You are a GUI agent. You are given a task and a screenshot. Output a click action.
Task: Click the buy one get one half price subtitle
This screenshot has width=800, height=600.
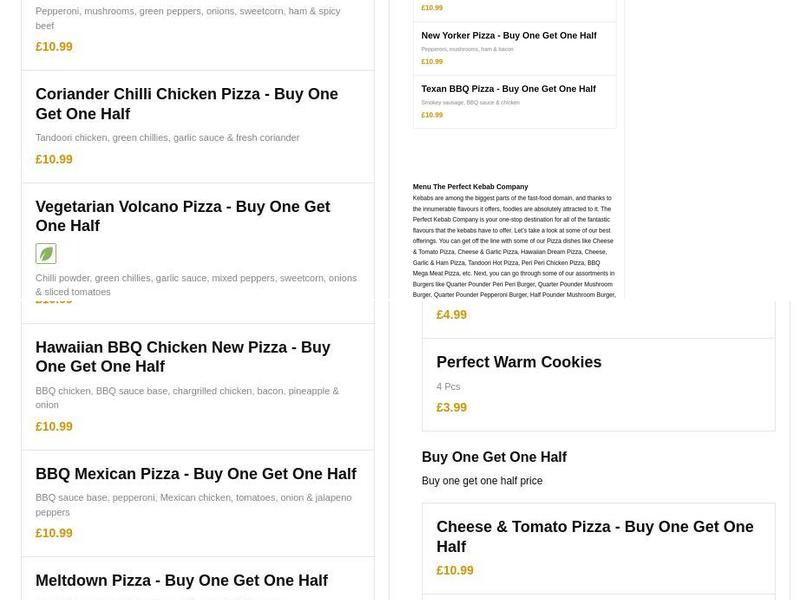click(484, 479)
